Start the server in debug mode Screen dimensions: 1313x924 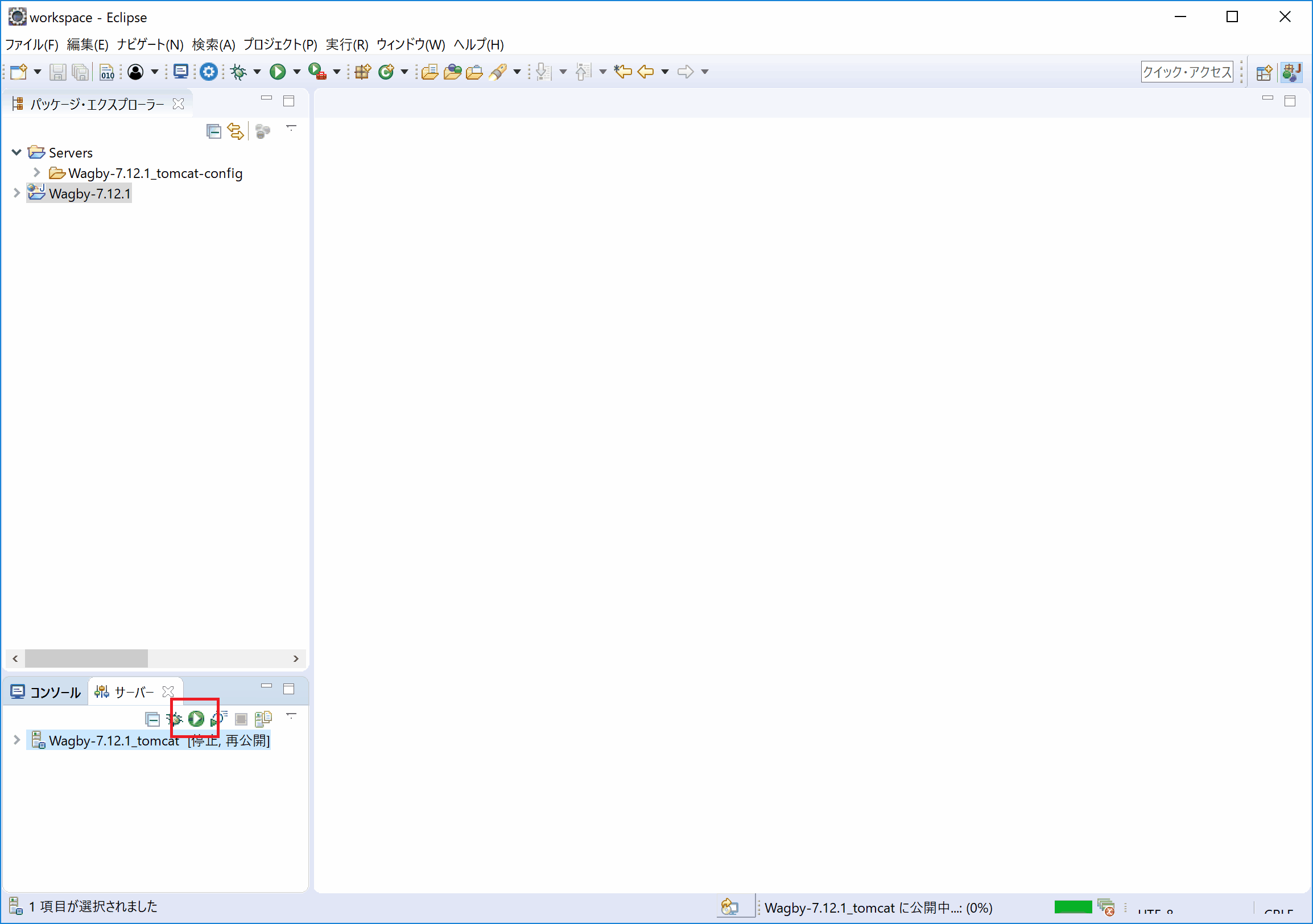175,719
